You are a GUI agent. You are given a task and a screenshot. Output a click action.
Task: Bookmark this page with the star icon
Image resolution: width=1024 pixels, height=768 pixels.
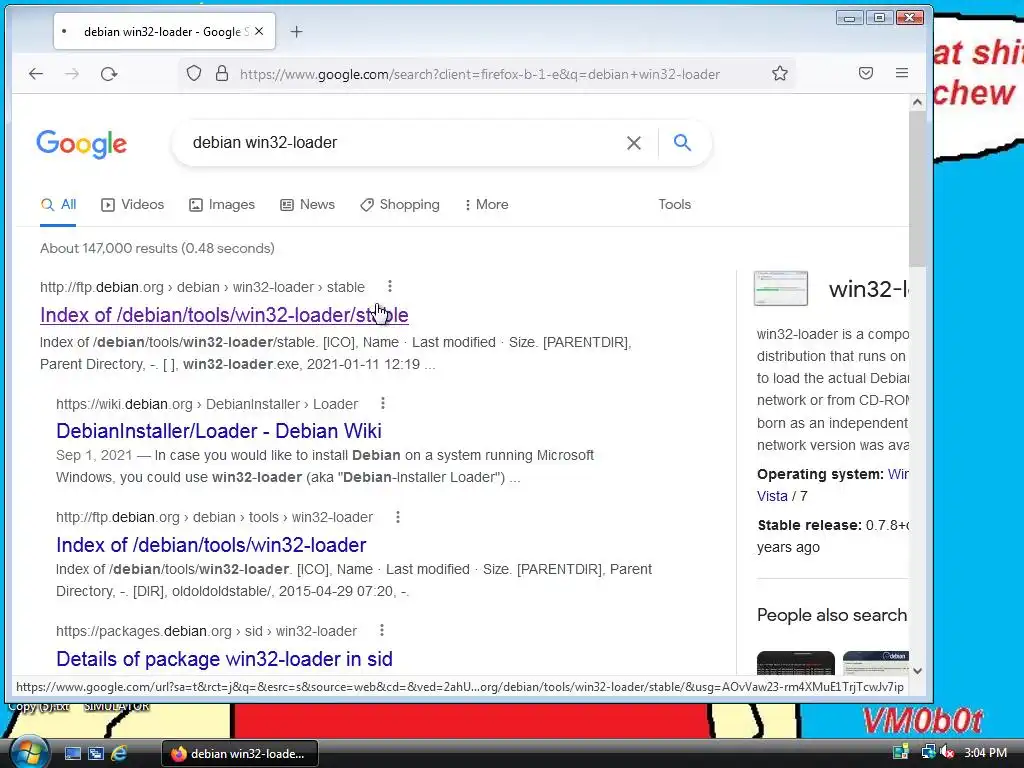780,74
